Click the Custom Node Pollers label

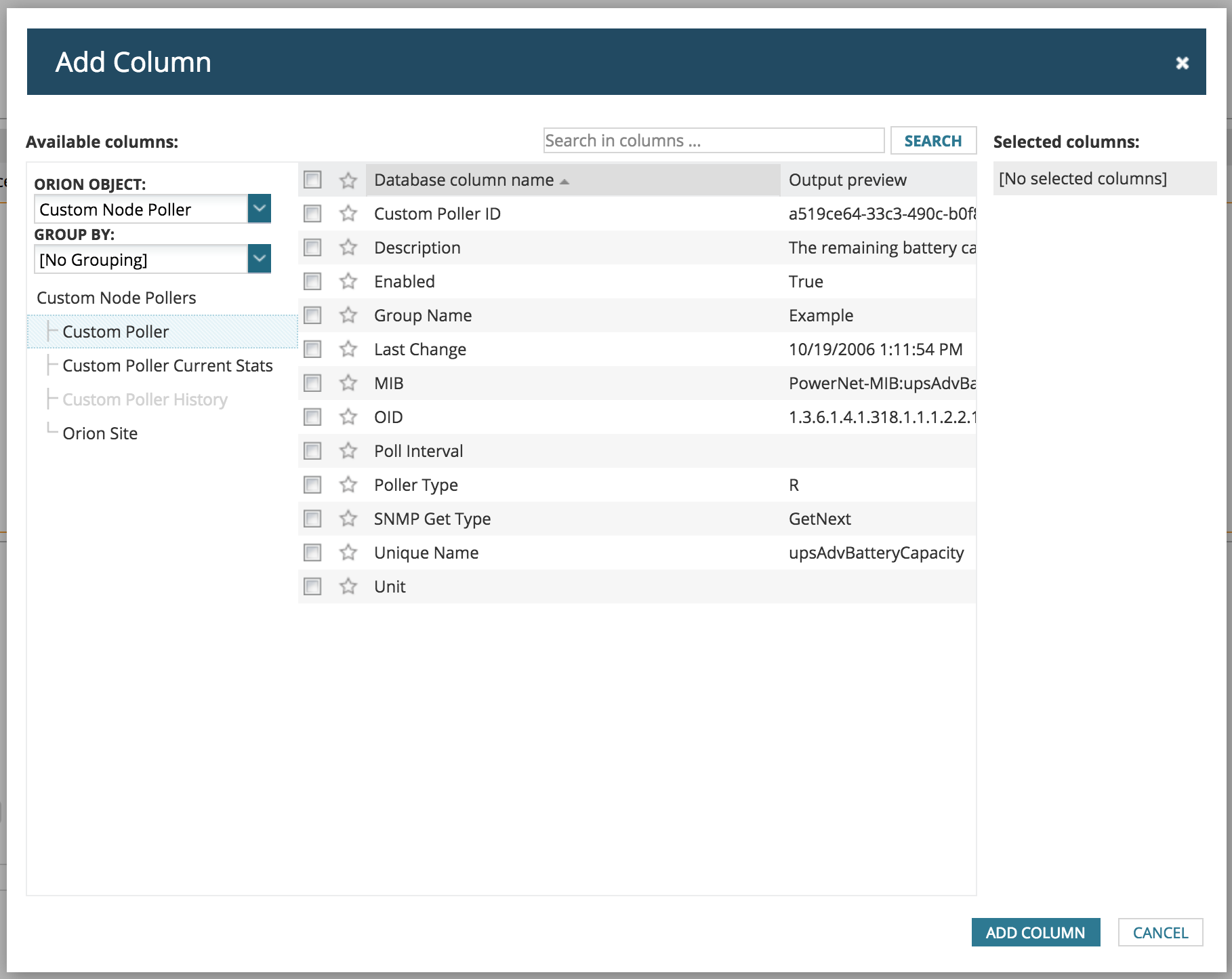coord(117,298)
